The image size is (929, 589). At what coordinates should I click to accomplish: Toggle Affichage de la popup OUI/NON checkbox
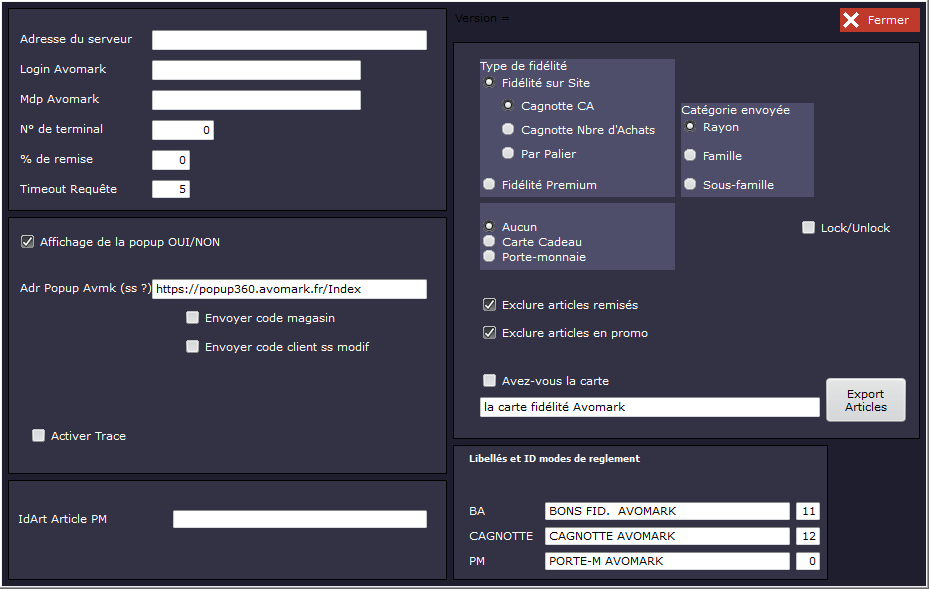coord(27,242)
